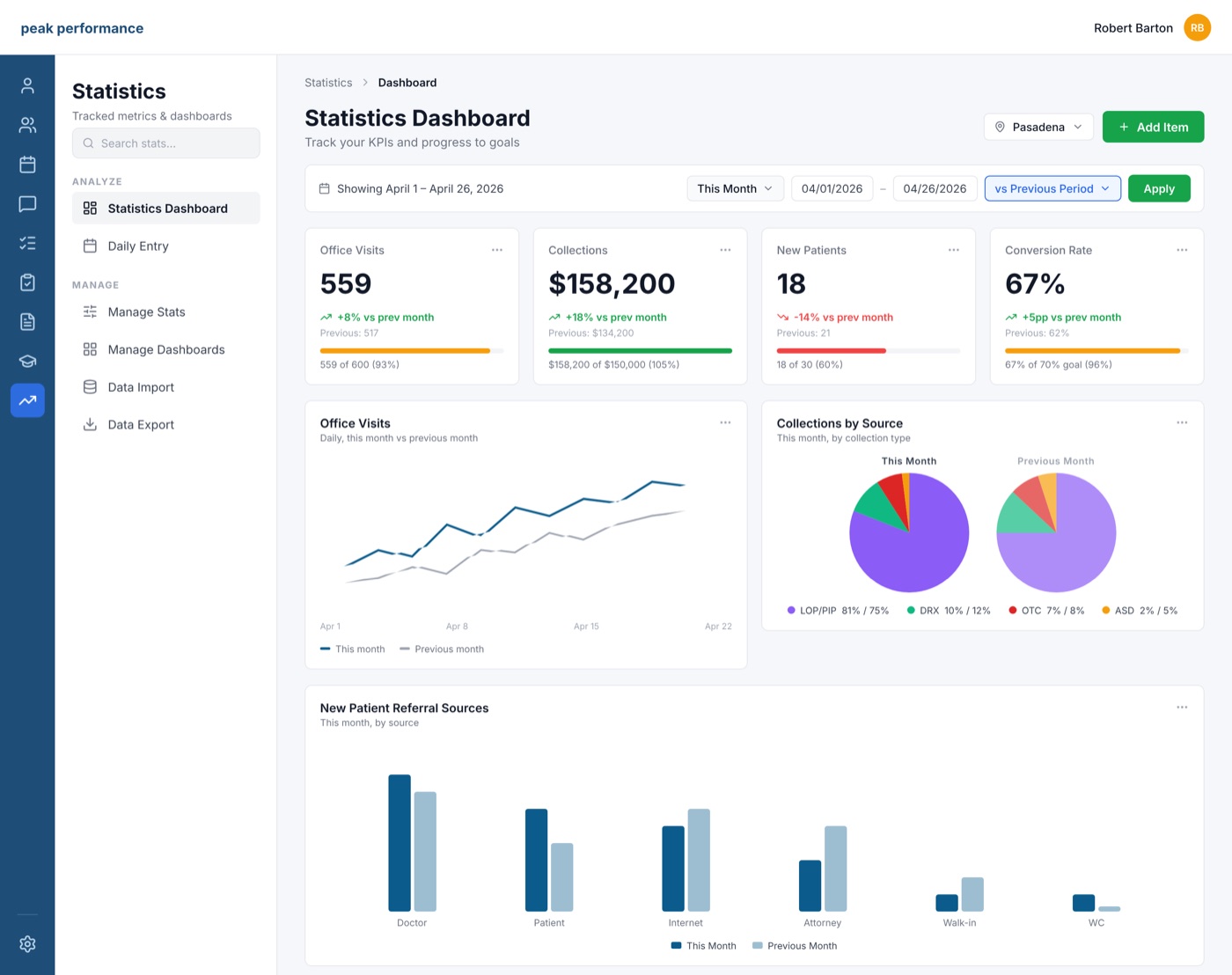Open New Patients card options menu
Viewport: 1232px width, 975px height.
coord(954,250)
